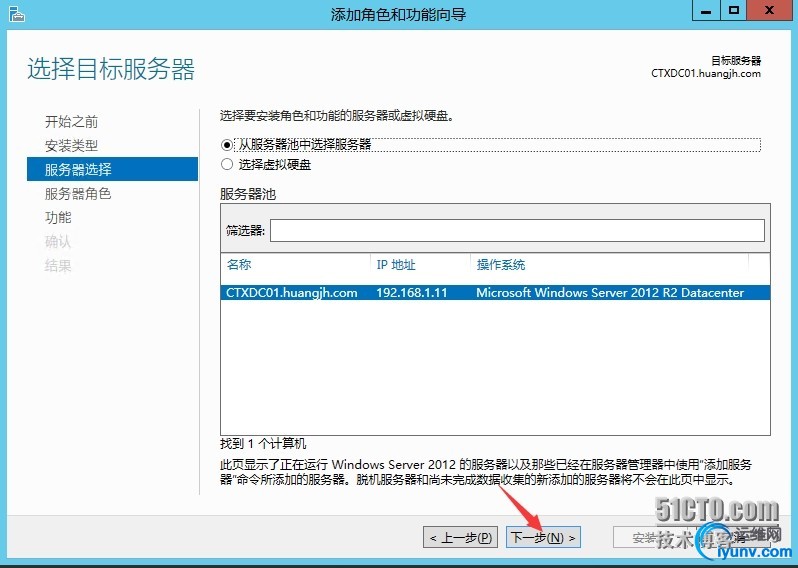Click inside the 筛选器 filter field
The width and height of the screenshot is (798, 568).
tap(517, 231)
